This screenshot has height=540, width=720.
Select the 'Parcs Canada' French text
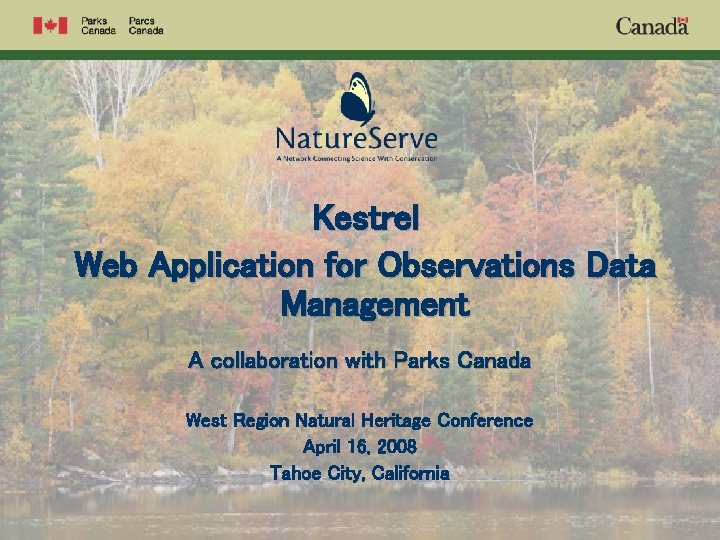click(146, 26)
